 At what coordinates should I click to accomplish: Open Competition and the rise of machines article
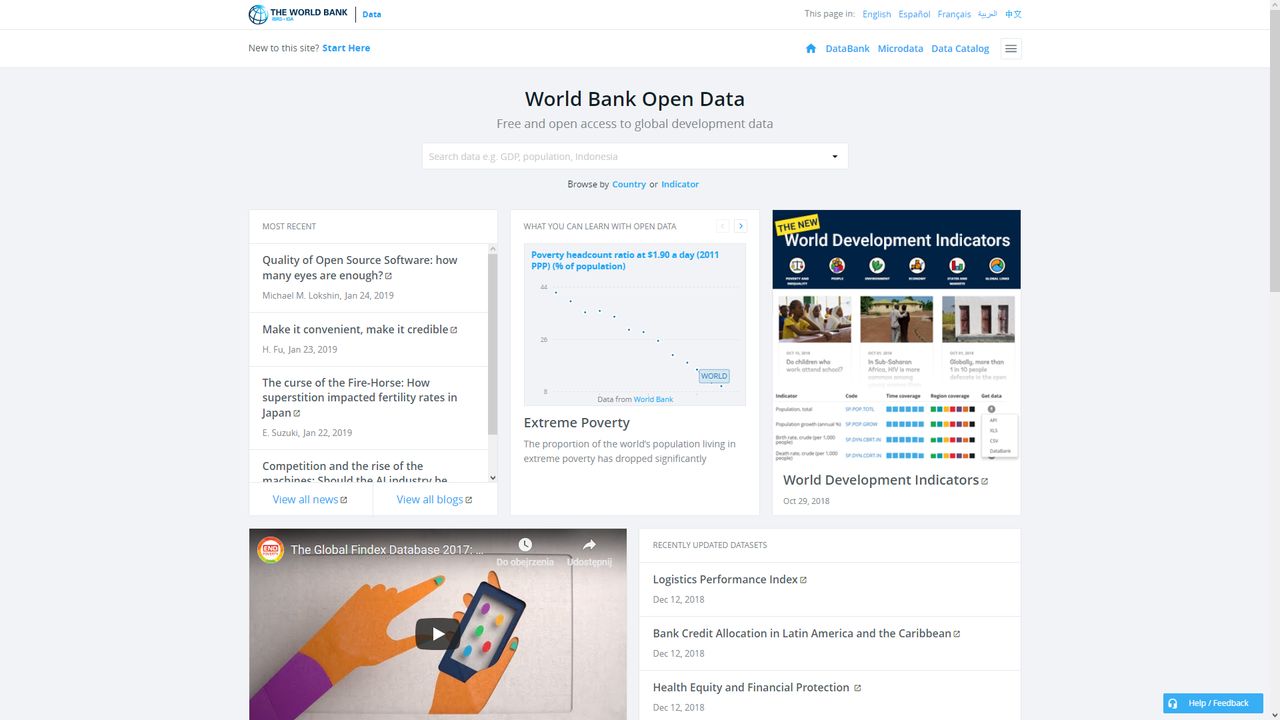(355, 473)
